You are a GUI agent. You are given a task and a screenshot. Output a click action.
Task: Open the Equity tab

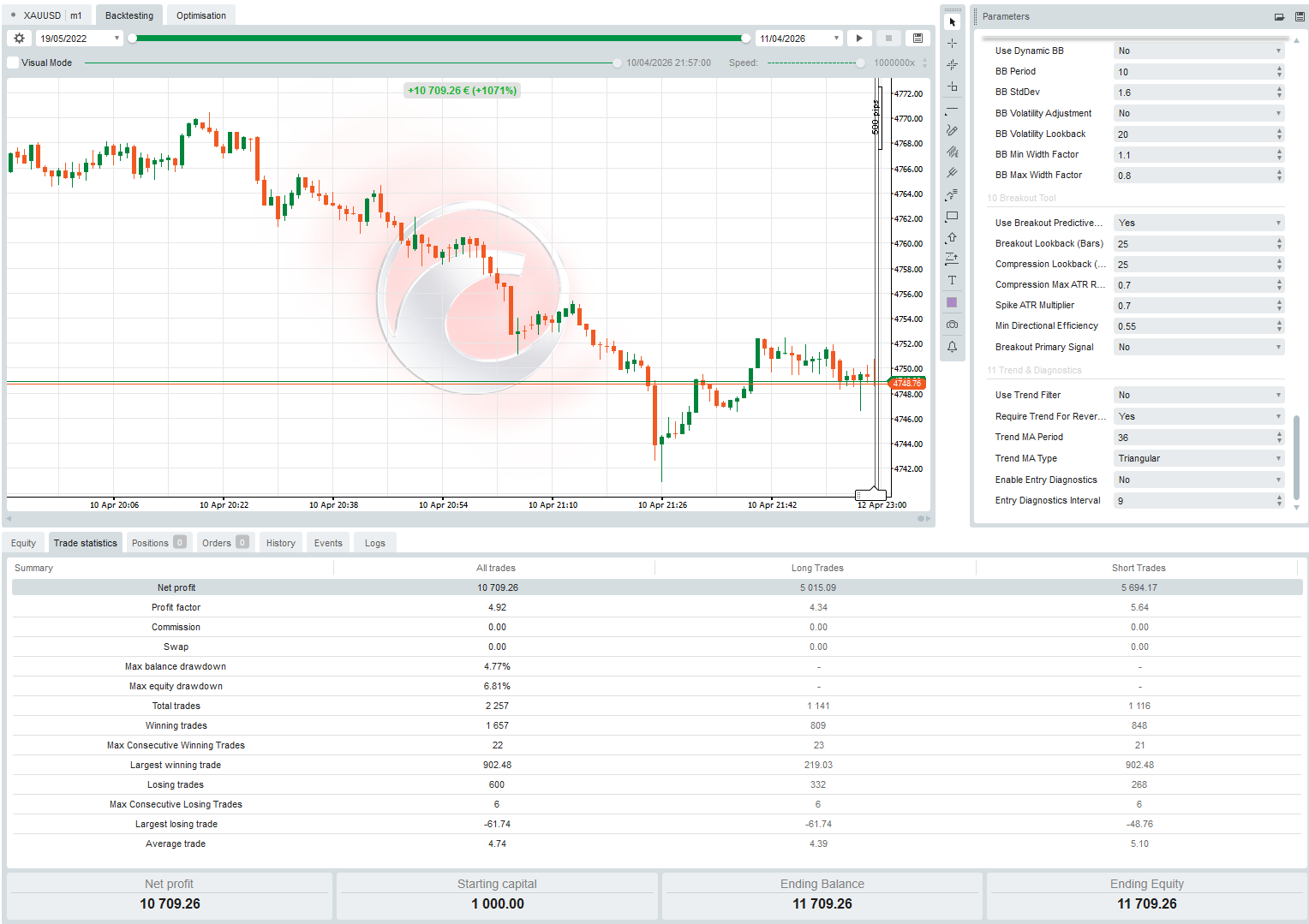23,542
